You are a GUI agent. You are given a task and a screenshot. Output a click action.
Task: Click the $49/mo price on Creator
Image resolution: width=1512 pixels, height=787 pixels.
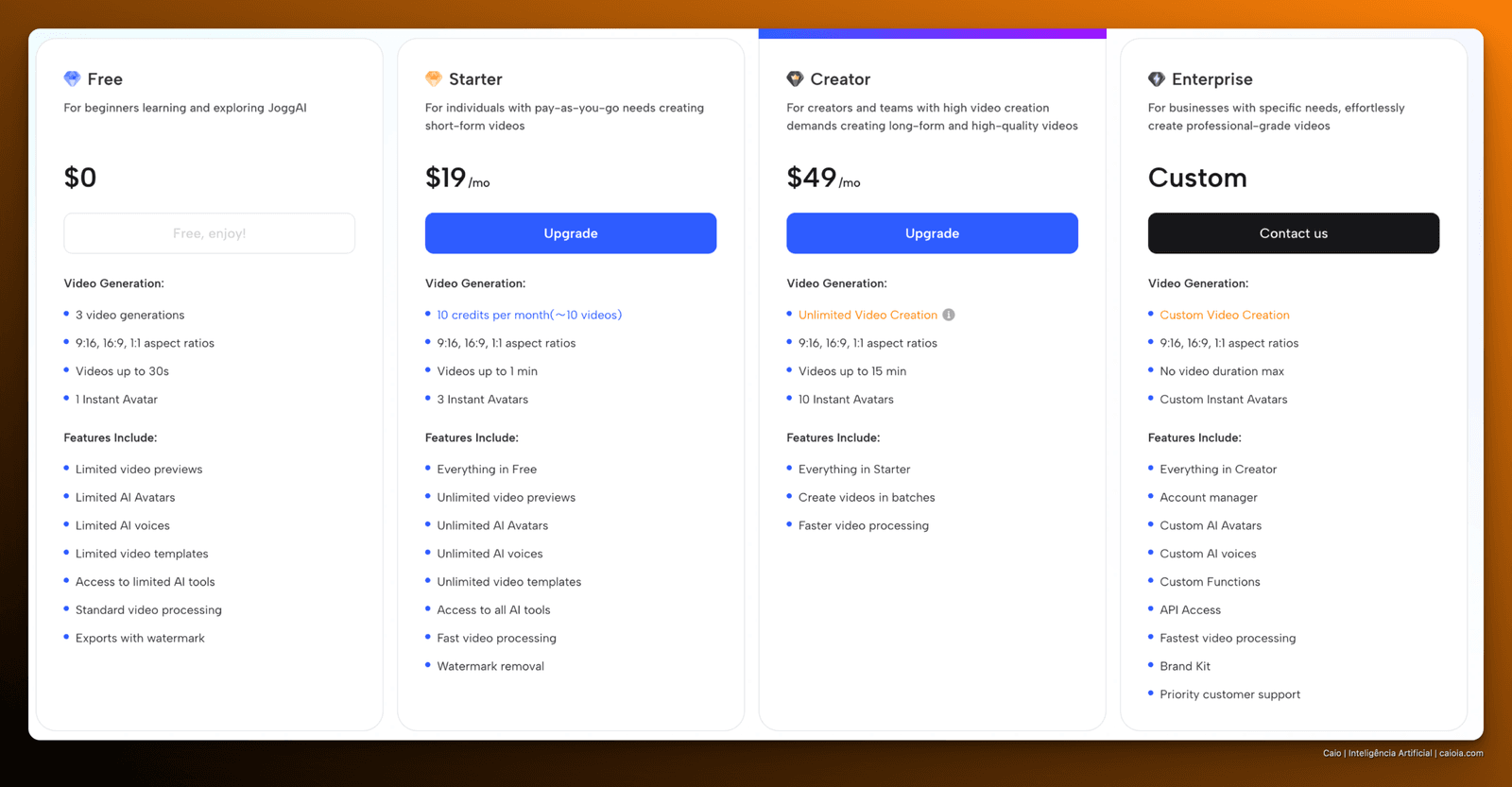coord(823,178)
